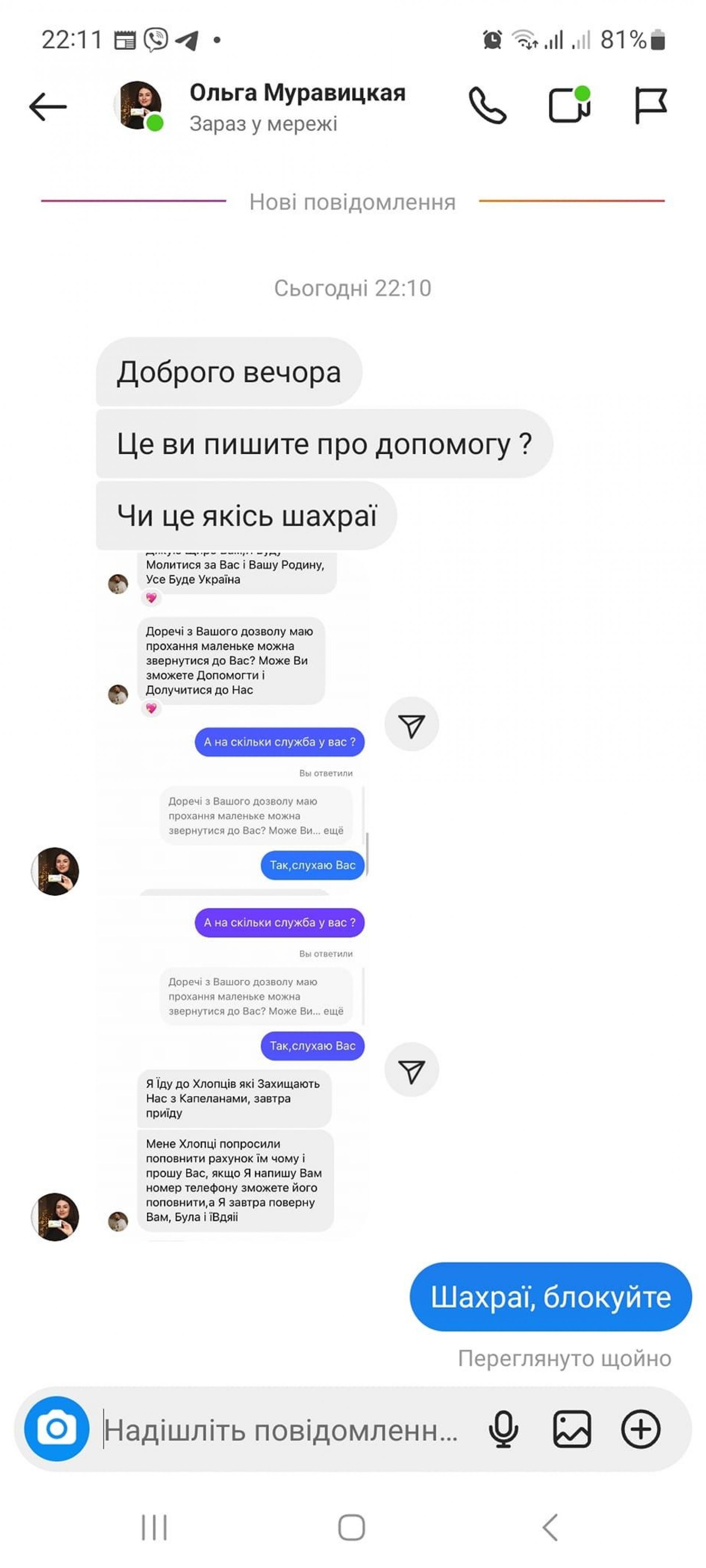Open the gallery image picker icon
The width and height of the screenshot is (706, 1568).
click(x=572, y=1429)
